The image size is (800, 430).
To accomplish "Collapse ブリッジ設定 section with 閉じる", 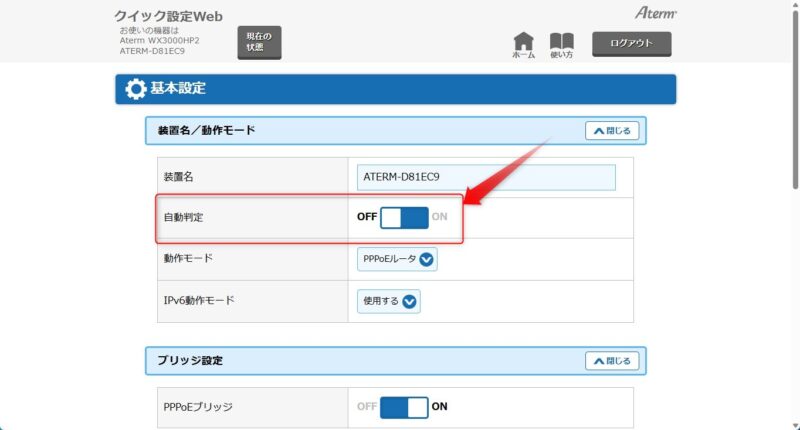I will (x=610, y=361).
